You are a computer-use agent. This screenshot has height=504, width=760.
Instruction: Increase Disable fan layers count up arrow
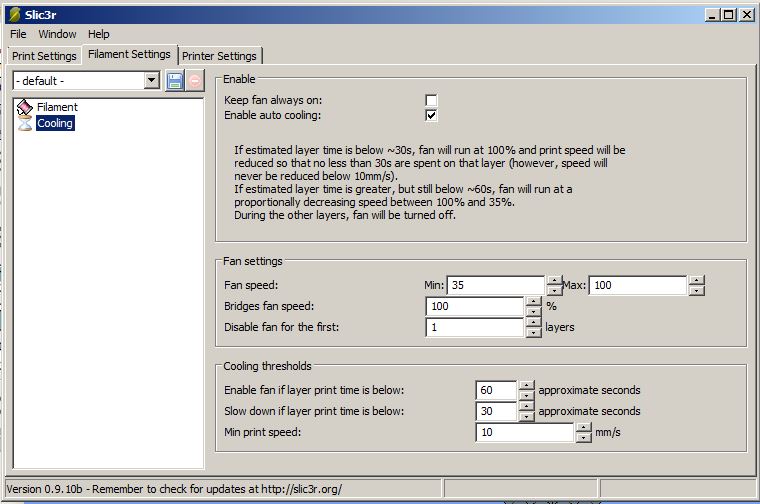(533, 322)
